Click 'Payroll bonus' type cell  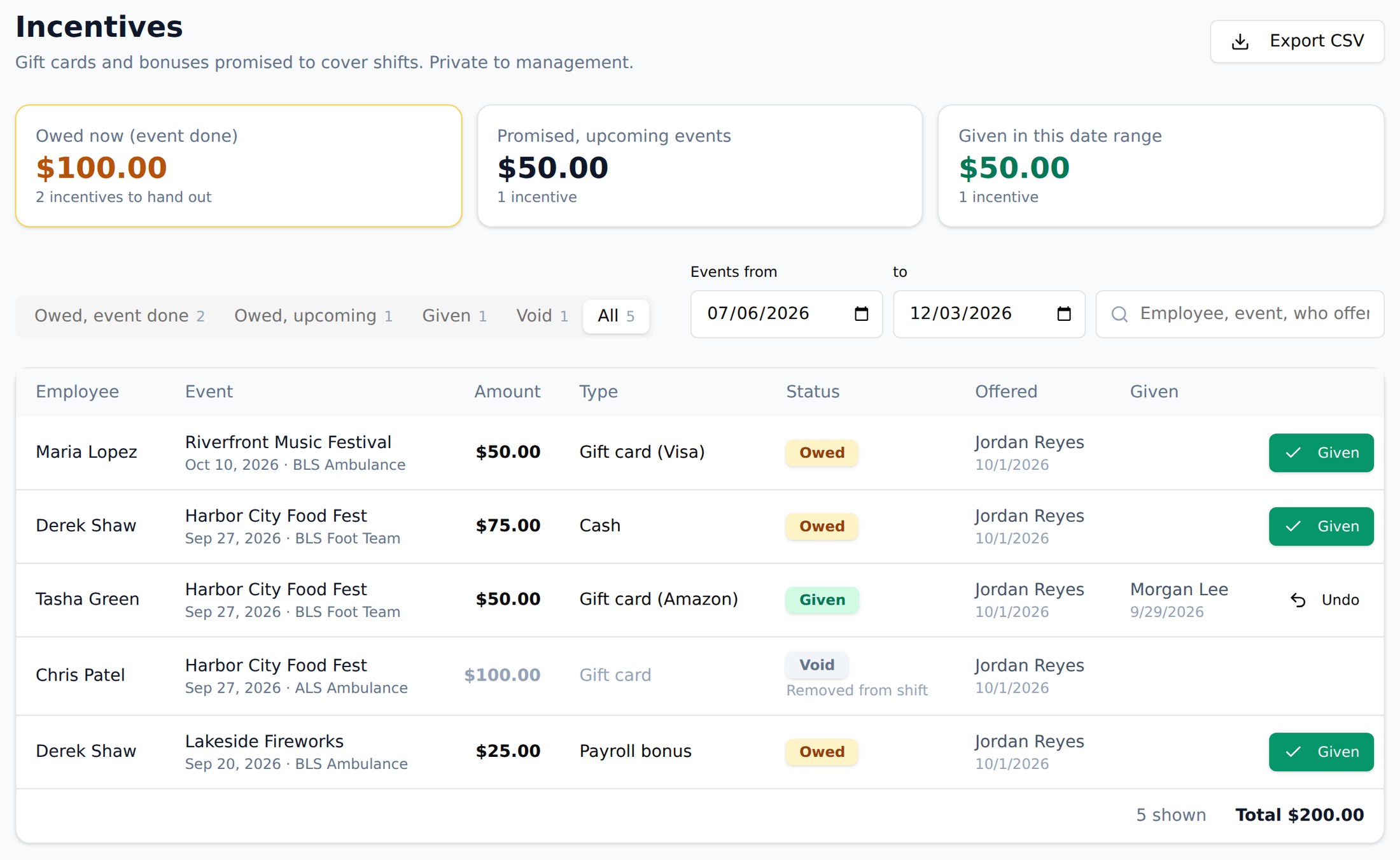pos(635,751)
